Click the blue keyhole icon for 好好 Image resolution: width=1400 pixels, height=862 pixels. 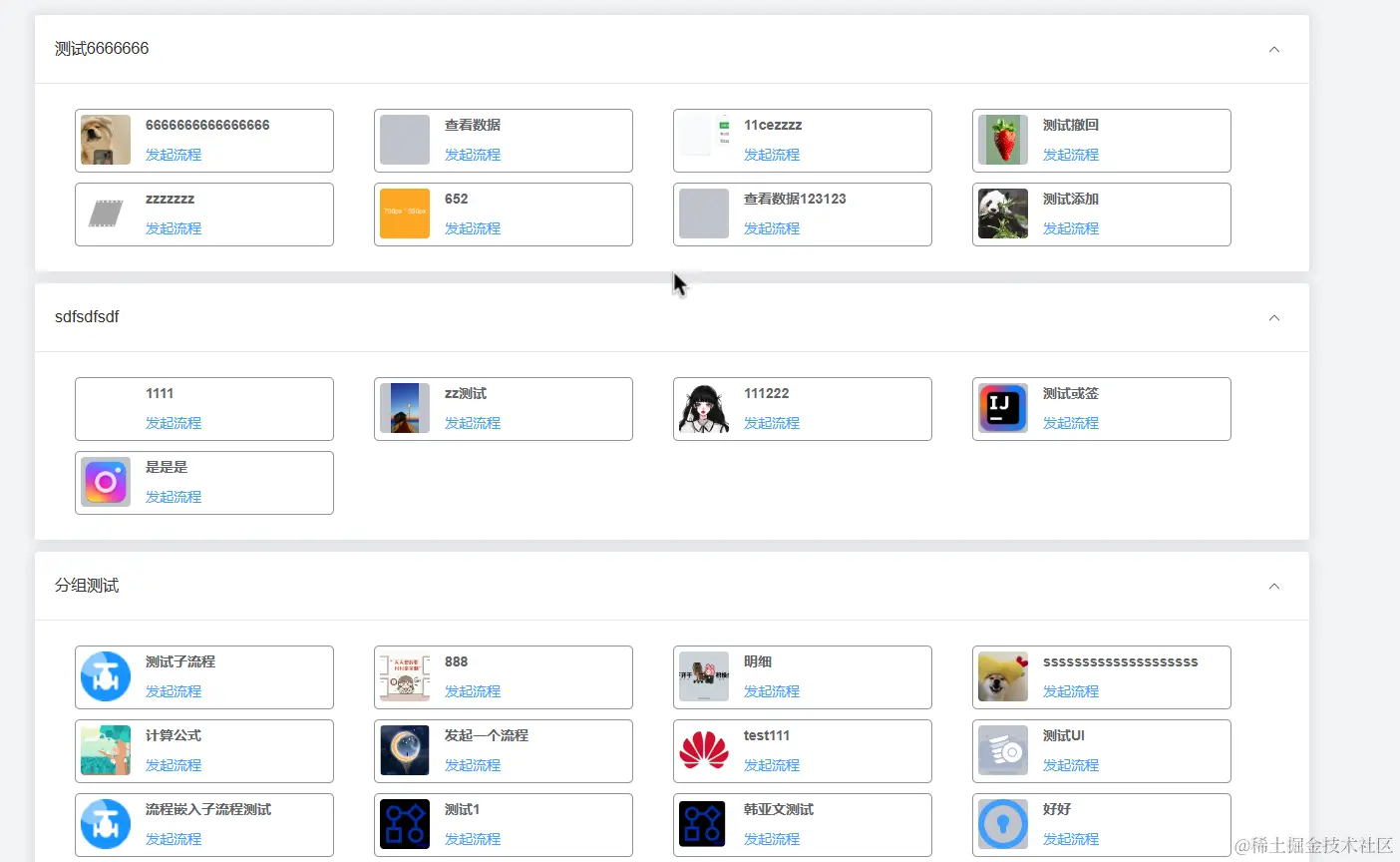tap(1003, 824)
